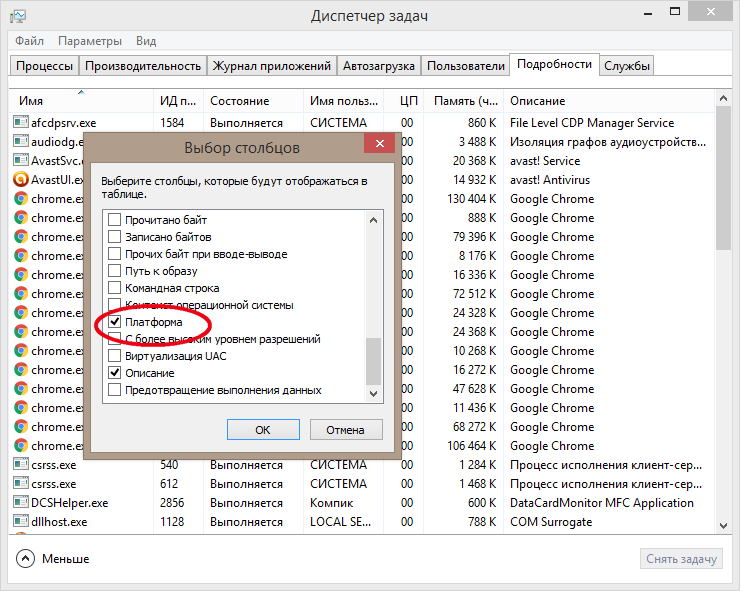Sort processes by the Имя column header
Screen dimensions: 740x591
[81, 101]
